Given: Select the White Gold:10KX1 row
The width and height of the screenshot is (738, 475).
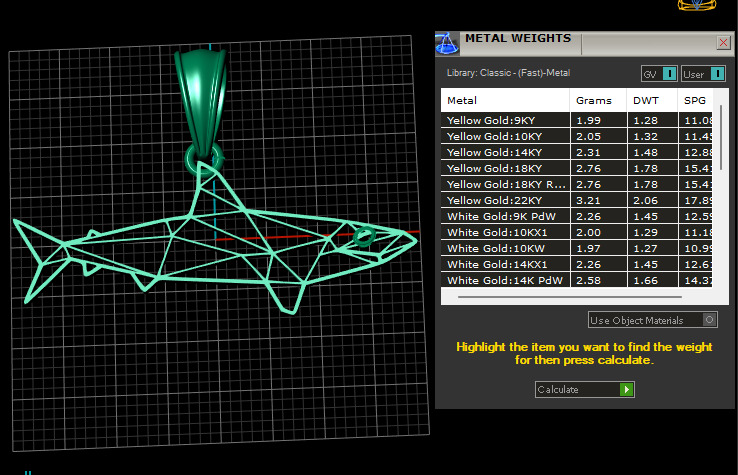Looking at the screenshot, I should pyautogui.click(x=577, y=232).
